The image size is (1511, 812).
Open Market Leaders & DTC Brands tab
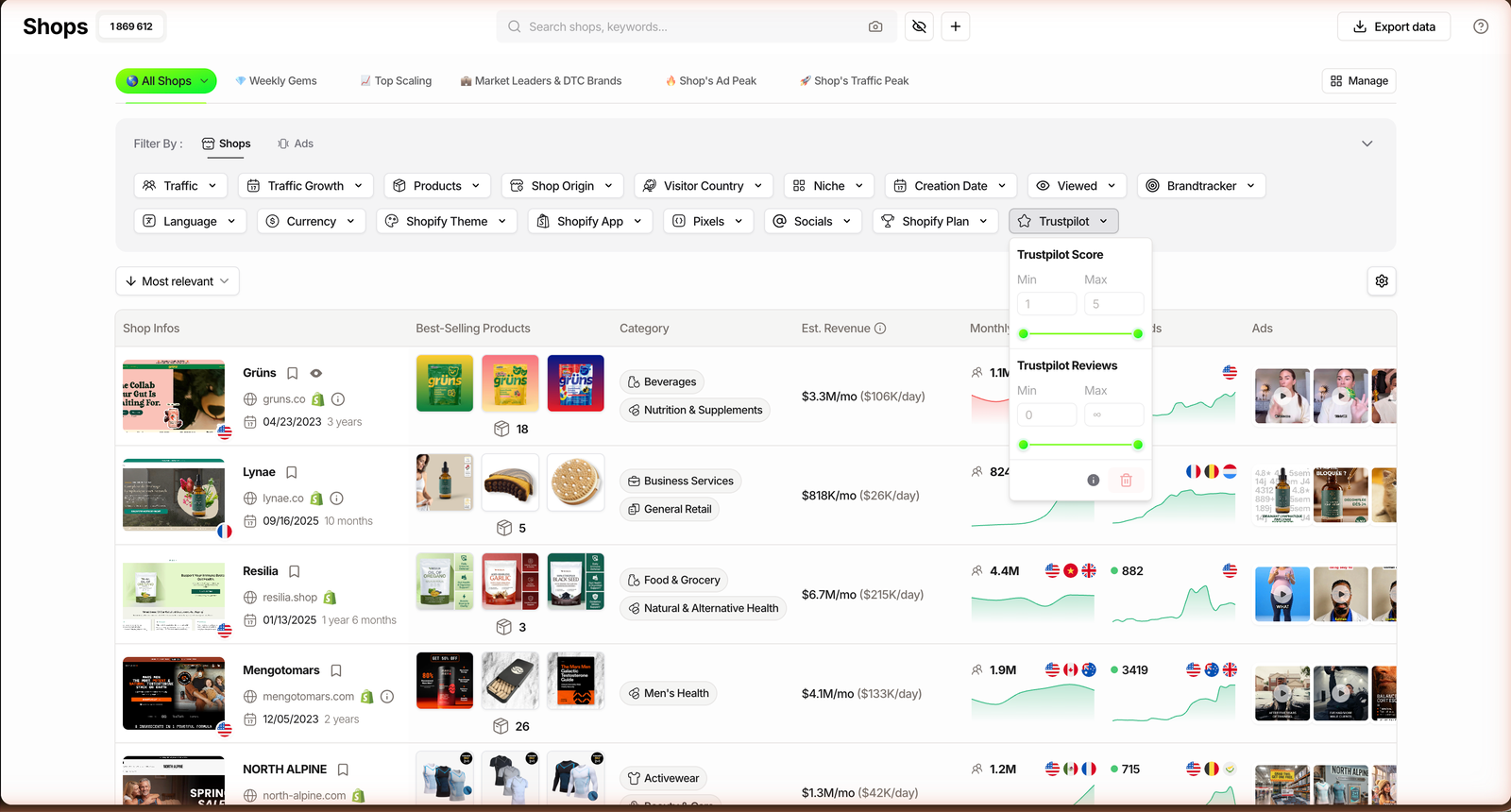(x=541, y=81)
